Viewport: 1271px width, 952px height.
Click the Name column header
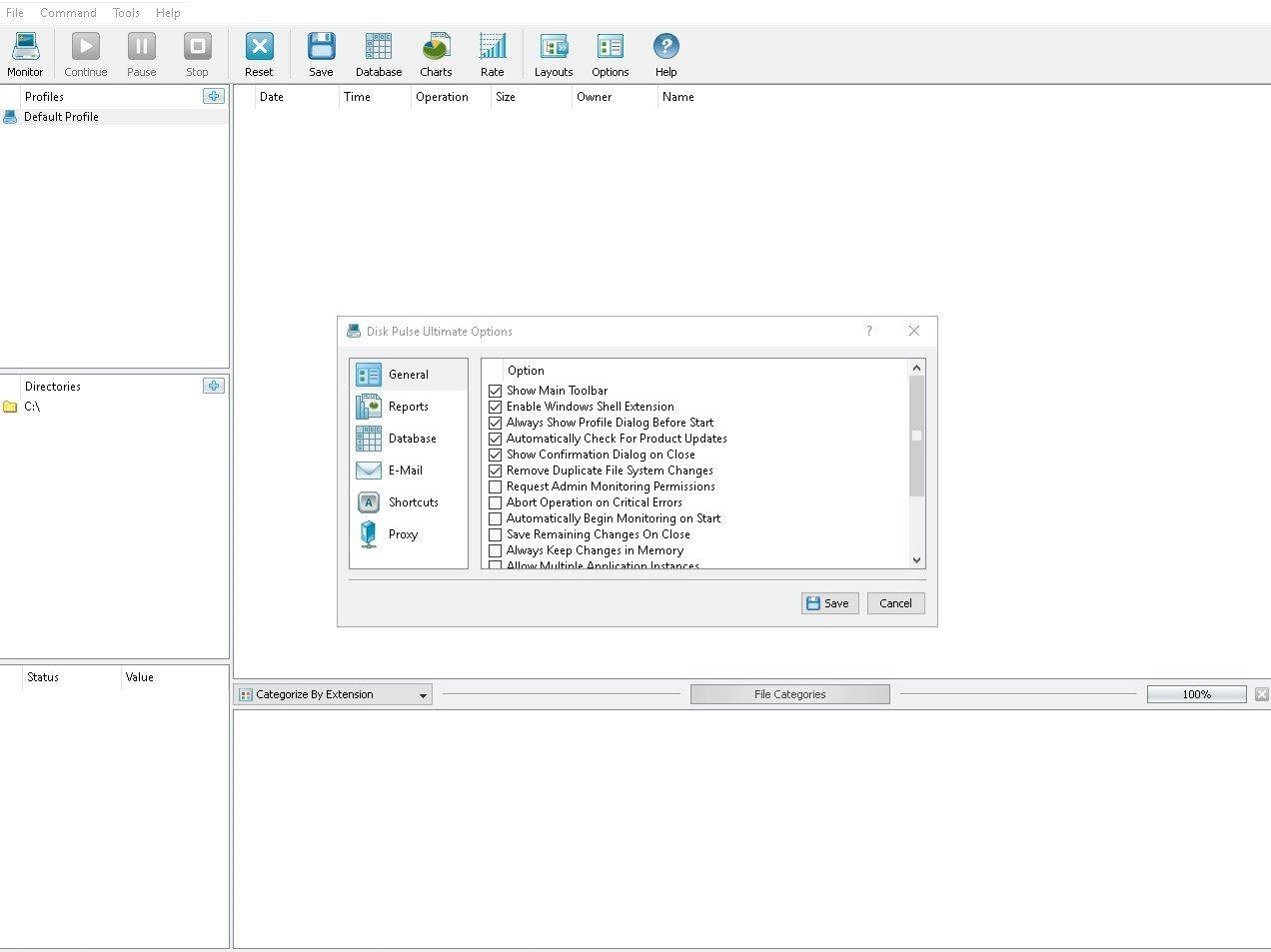pyautogui.click(x=678, y=97)
